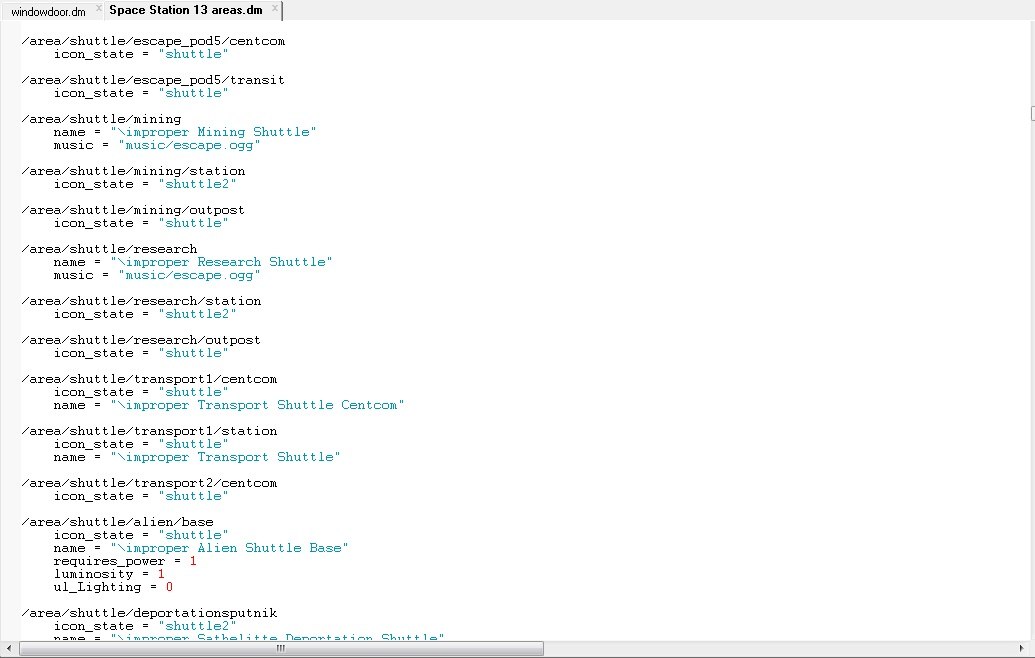Click the line "/area/shuttle/escape_pod5/centcom"

[153, 41]
